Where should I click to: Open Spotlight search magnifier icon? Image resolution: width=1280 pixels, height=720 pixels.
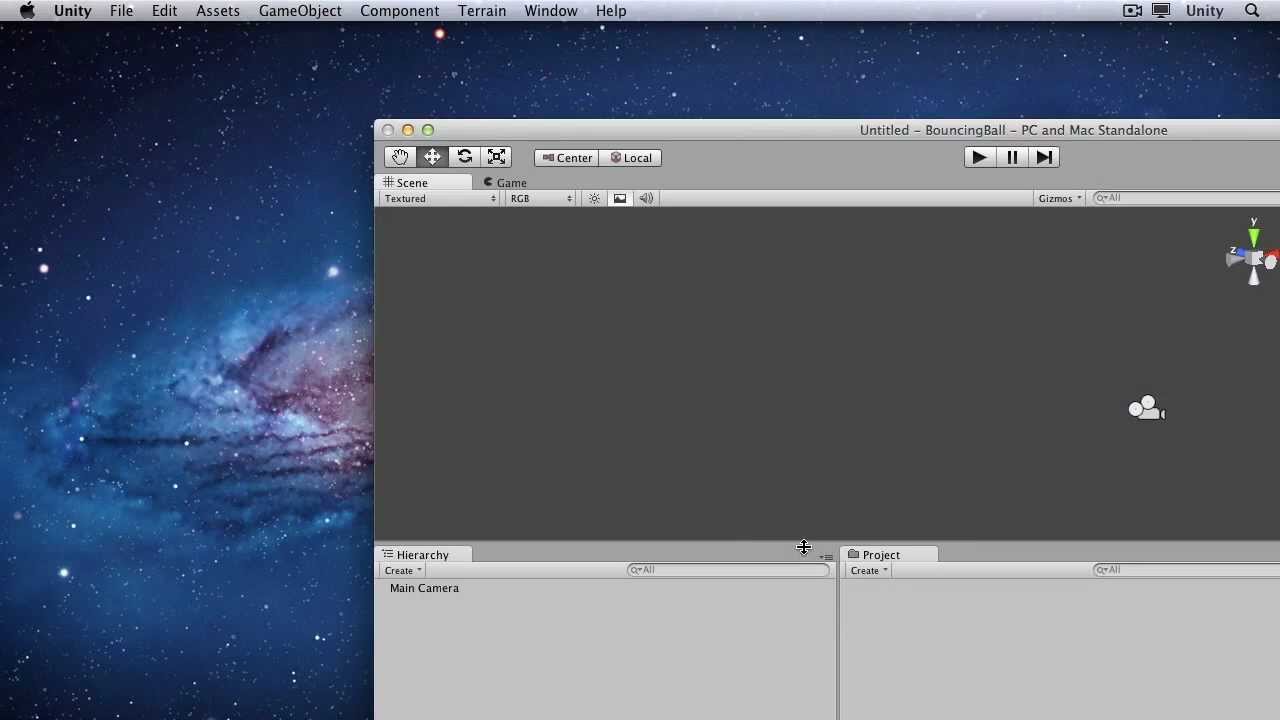click(1252, 11)
